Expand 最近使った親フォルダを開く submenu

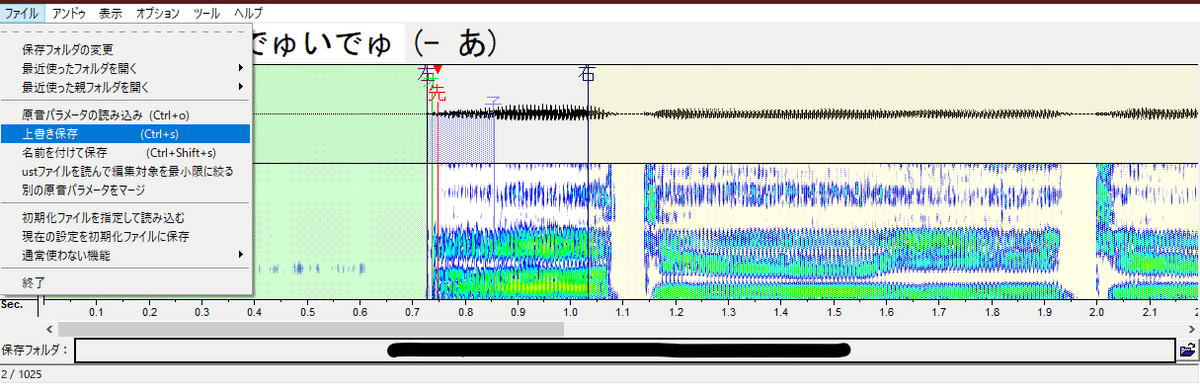click(126, 87)
